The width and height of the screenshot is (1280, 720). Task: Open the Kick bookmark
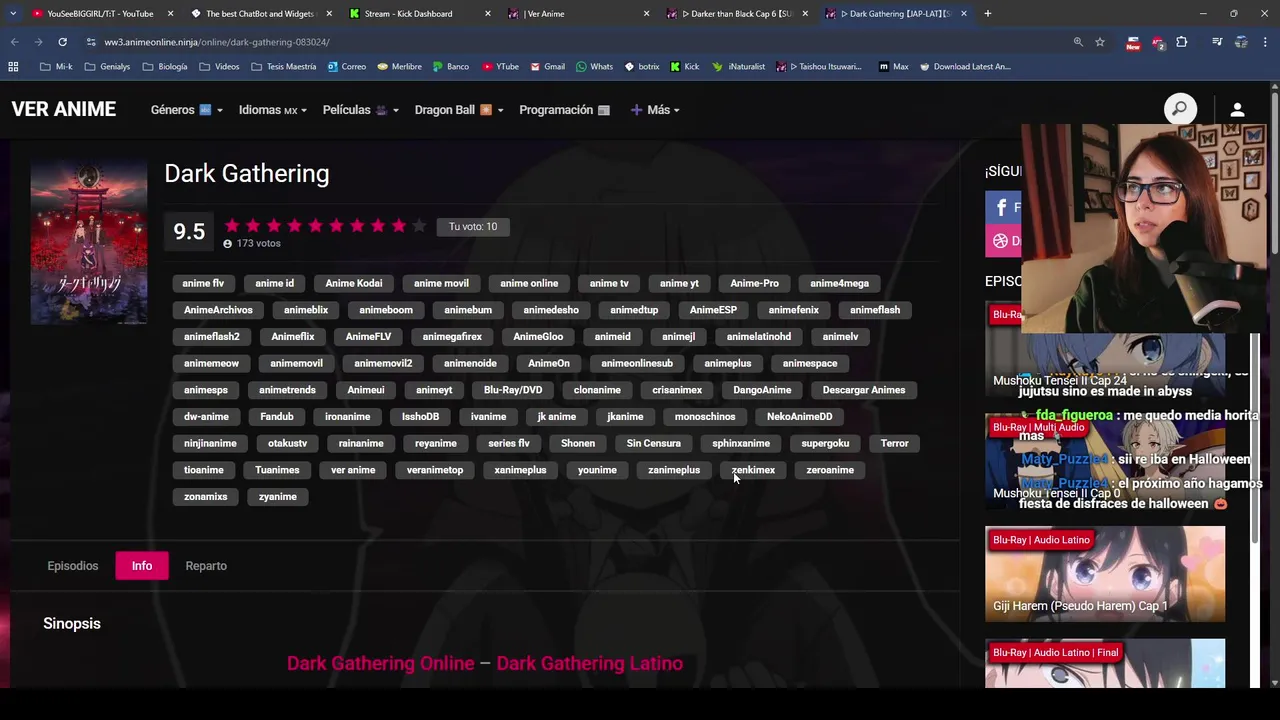684,67
